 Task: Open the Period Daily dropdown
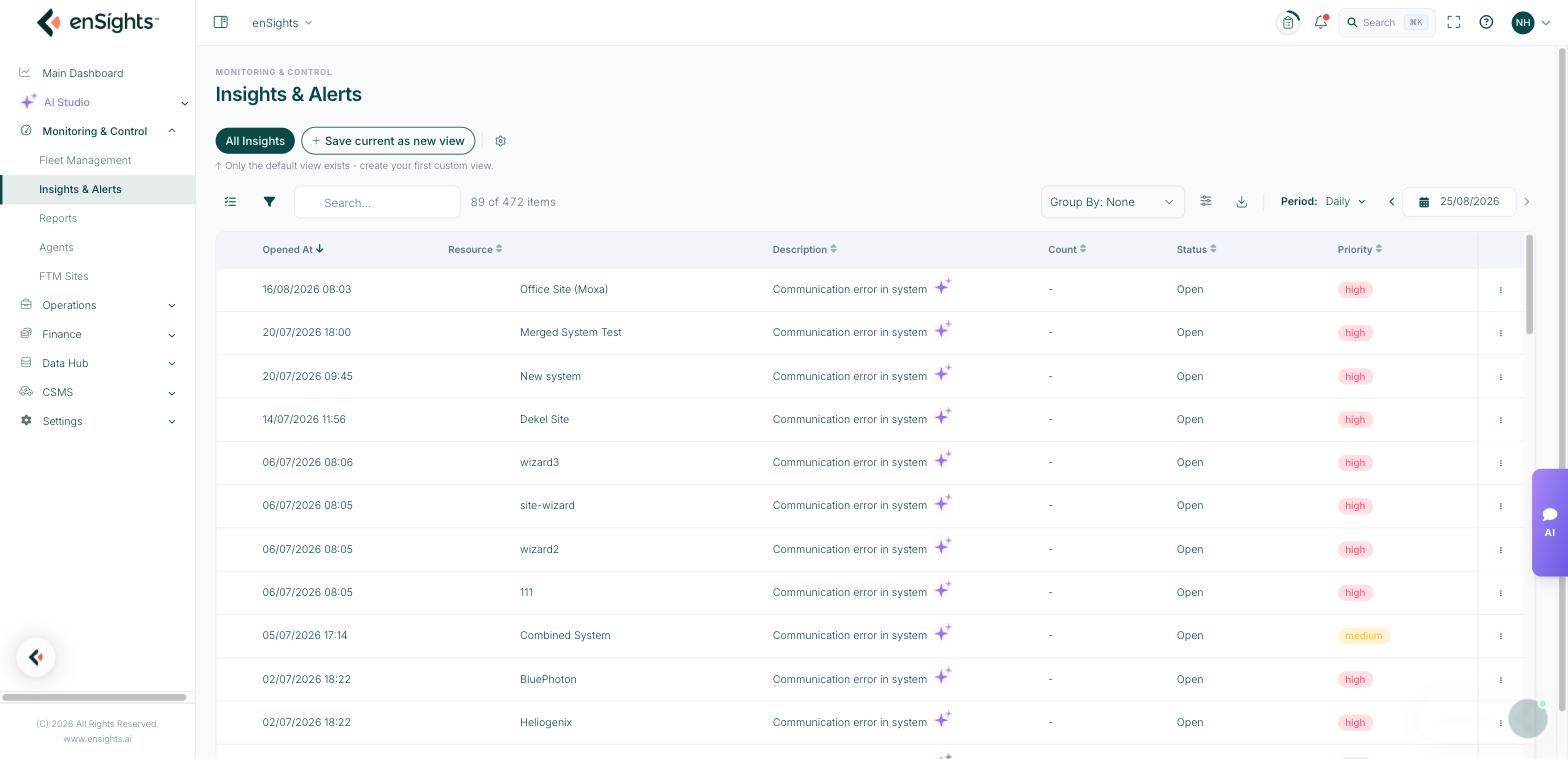(x=1345, y=202)
